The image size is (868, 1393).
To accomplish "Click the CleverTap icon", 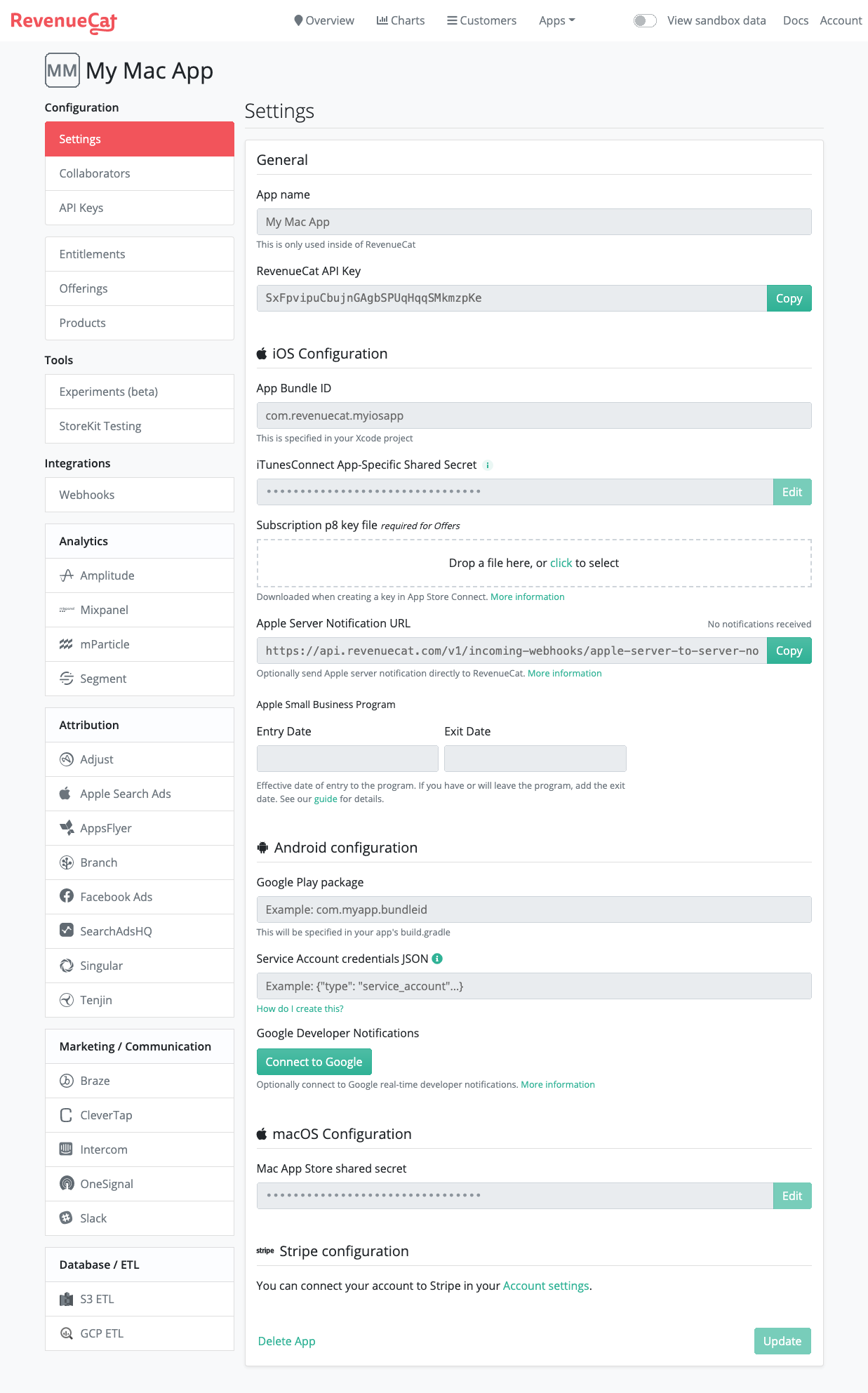I will click(x=66, y=1115).
